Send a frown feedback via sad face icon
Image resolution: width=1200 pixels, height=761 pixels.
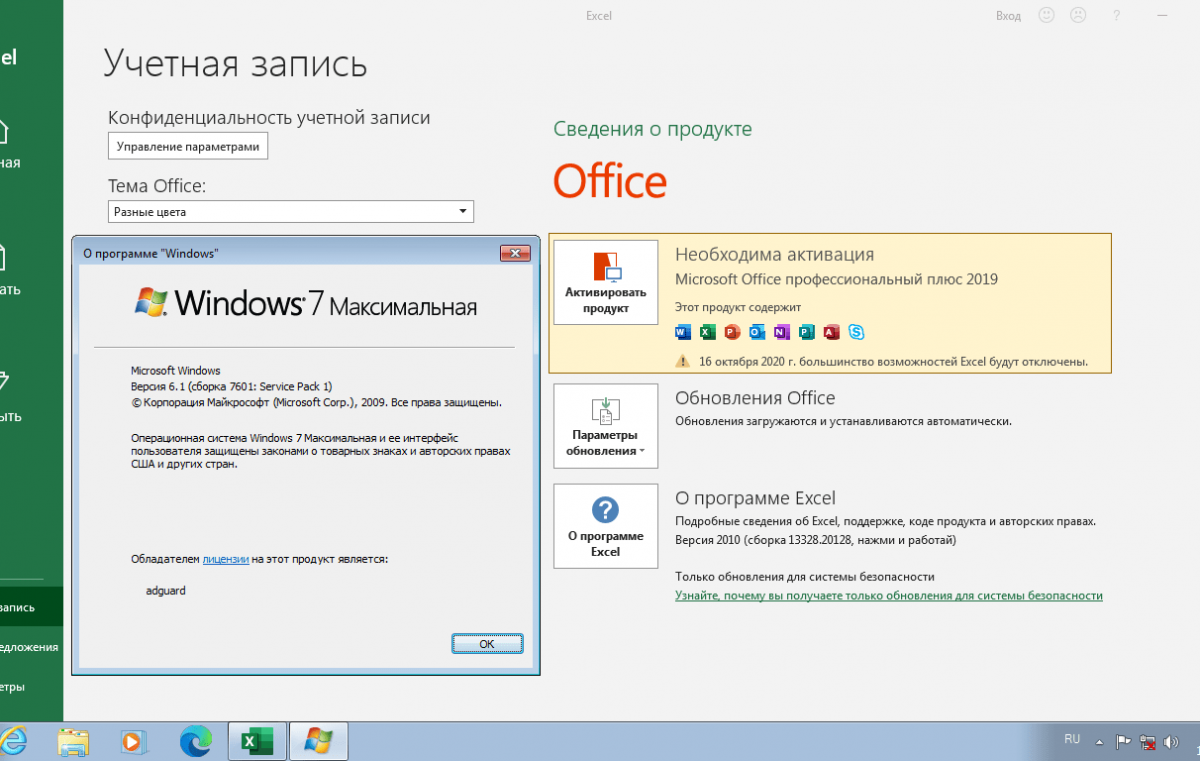(x=1078, y=15)
